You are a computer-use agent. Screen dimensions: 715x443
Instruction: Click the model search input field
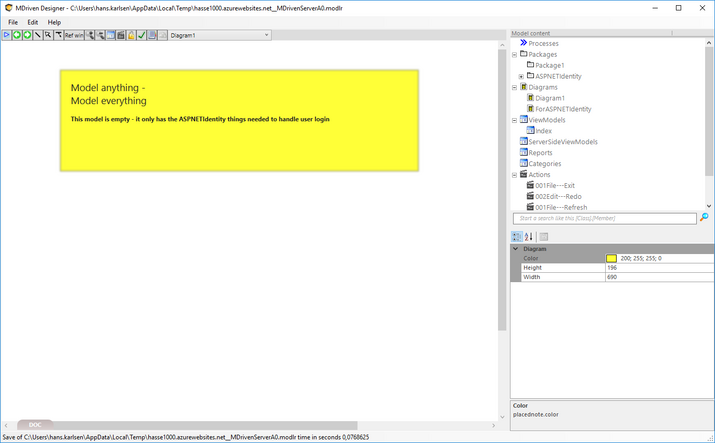click(x=604, y=218)
